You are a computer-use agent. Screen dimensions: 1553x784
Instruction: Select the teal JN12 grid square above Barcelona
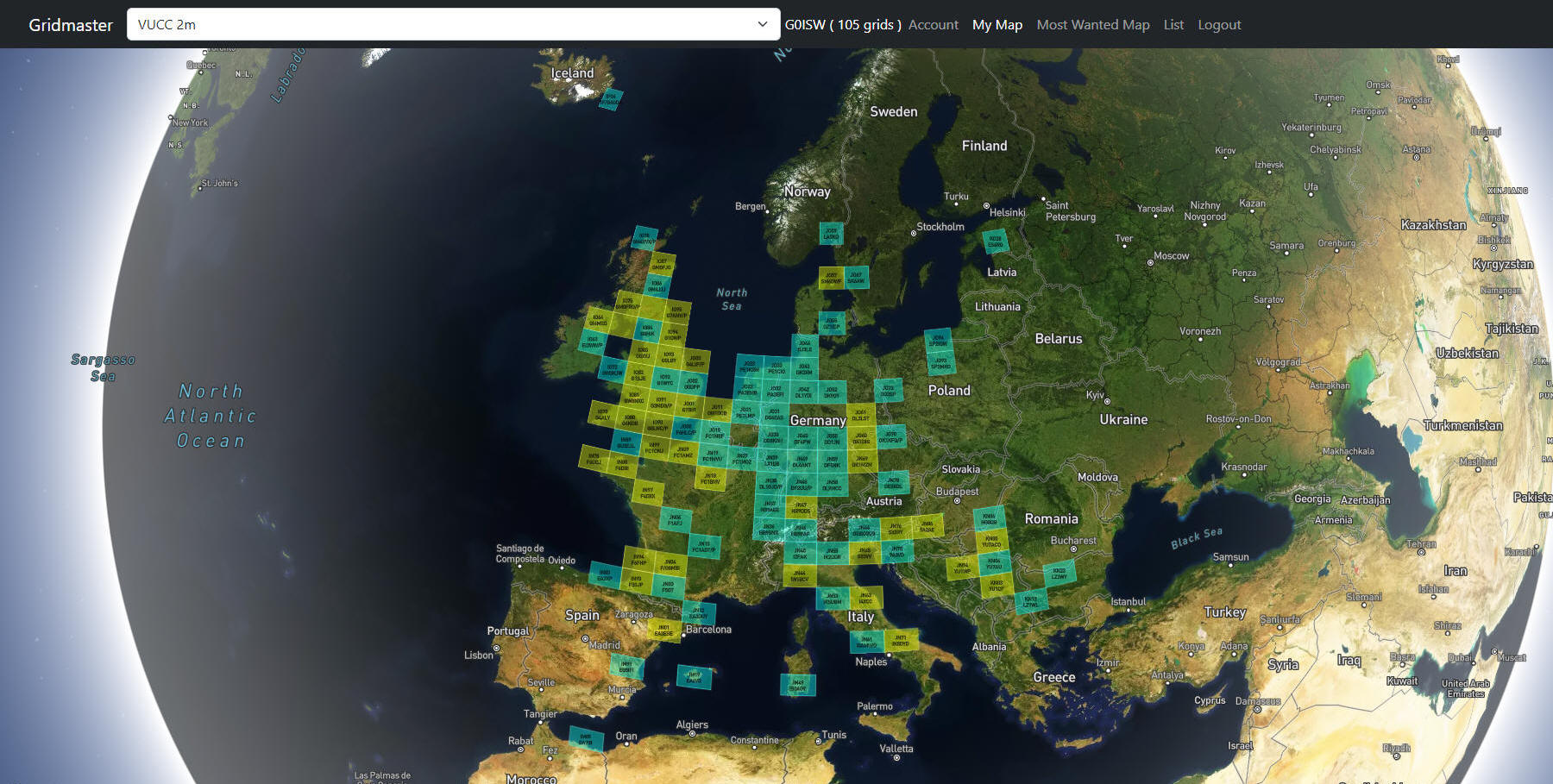pyautogui.click(x=699, y=613)
